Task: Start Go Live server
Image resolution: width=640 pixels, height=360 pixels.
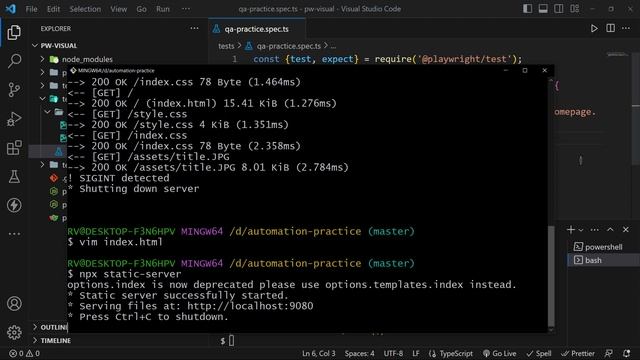Action: click(x=499, y=353)
